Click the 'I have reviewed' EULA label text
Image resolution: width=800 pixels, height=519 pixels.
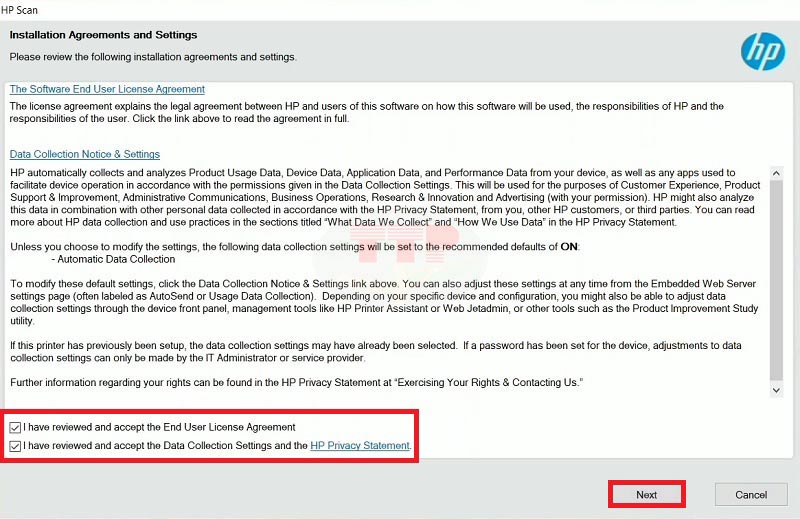[x=160, y=428]
